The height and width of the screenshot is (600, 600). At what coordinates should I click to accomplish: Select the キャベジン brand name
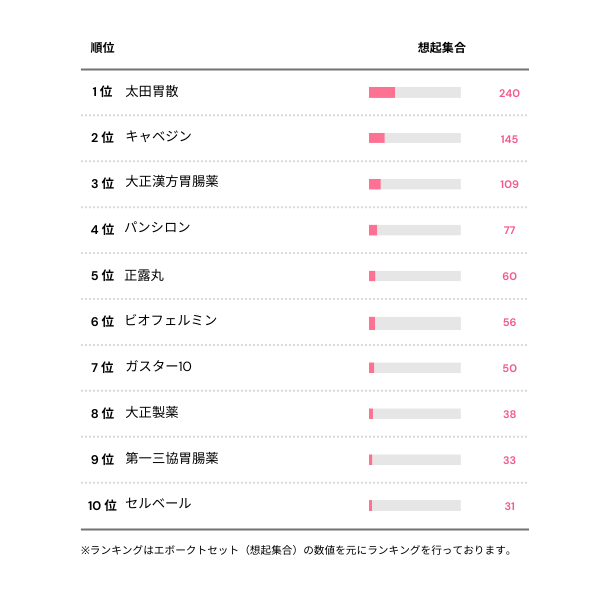[158, 137]
